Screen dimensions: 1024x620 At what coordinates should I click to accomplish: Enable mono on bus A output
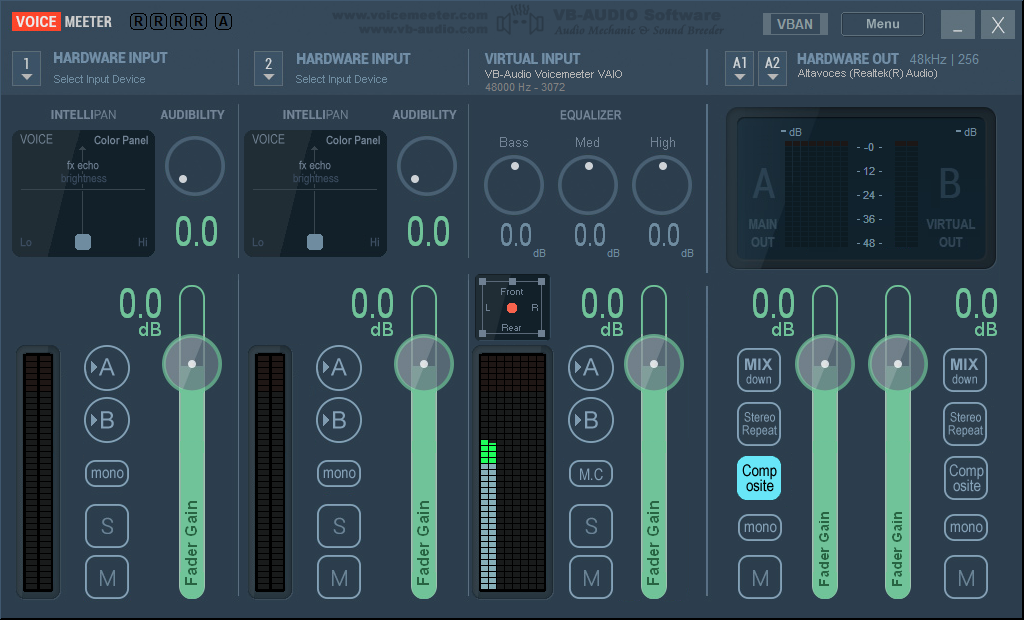click(760, 527)
